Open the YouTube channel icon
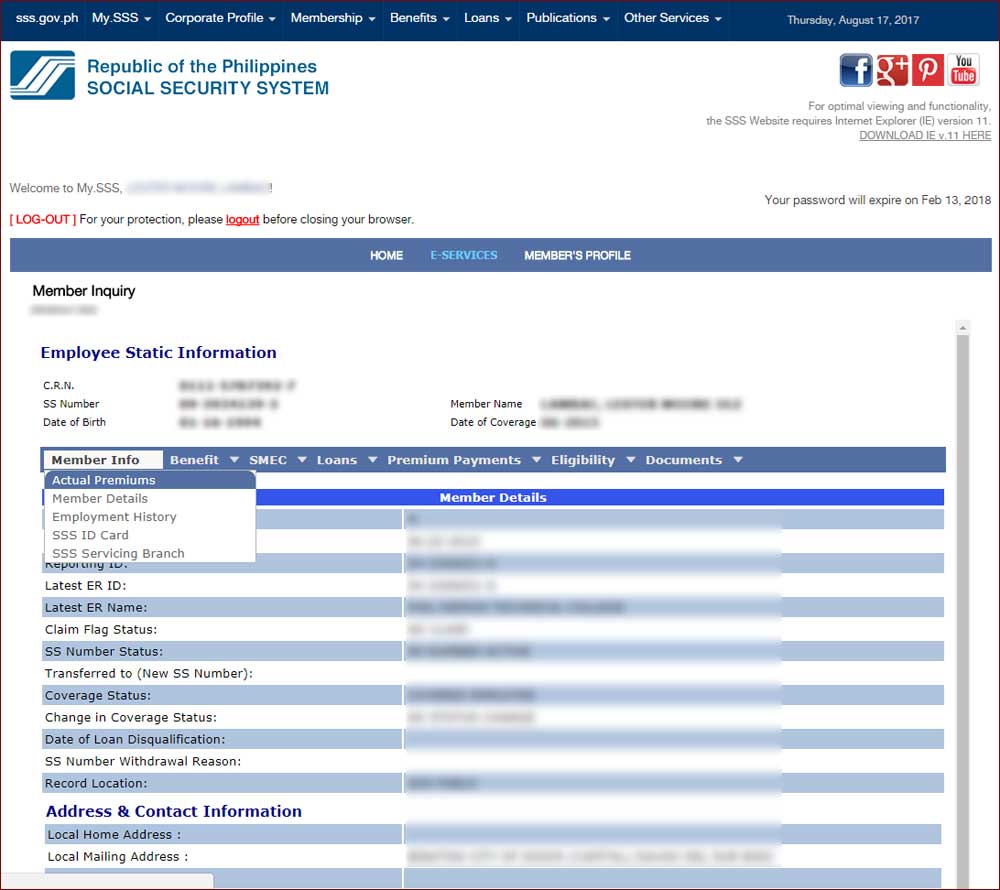Viewport: 1000px width, 890px height. 963,69
